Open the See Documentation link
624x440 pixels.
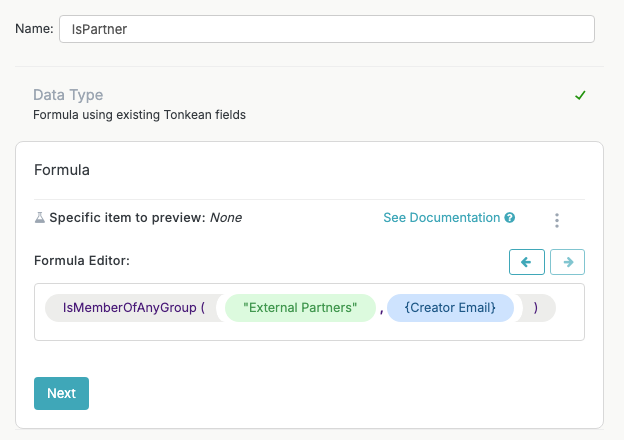click(441, 218)
